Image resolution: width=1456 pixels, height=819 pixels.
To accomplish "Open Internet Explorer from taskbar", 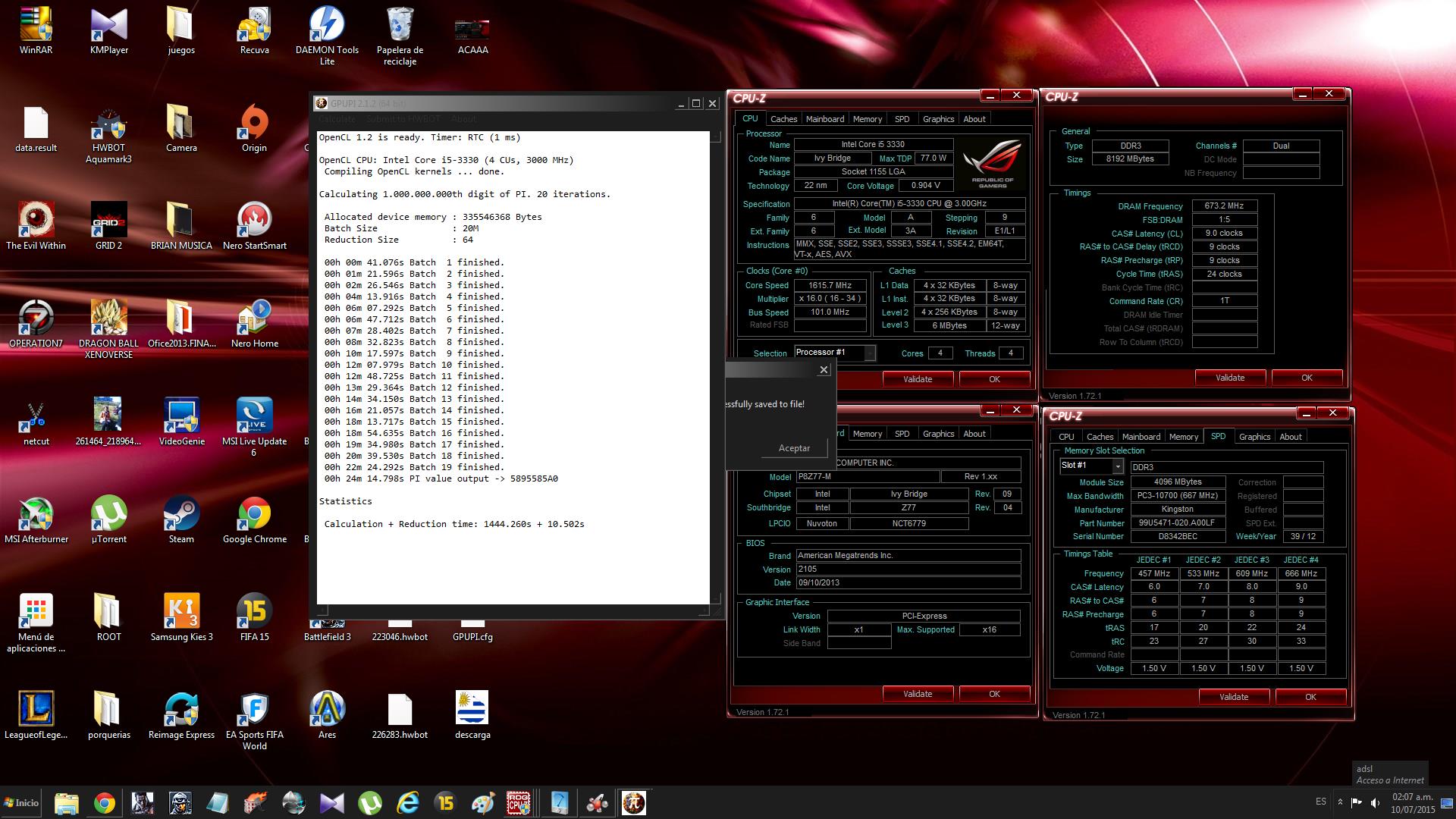I will (408, 802).
